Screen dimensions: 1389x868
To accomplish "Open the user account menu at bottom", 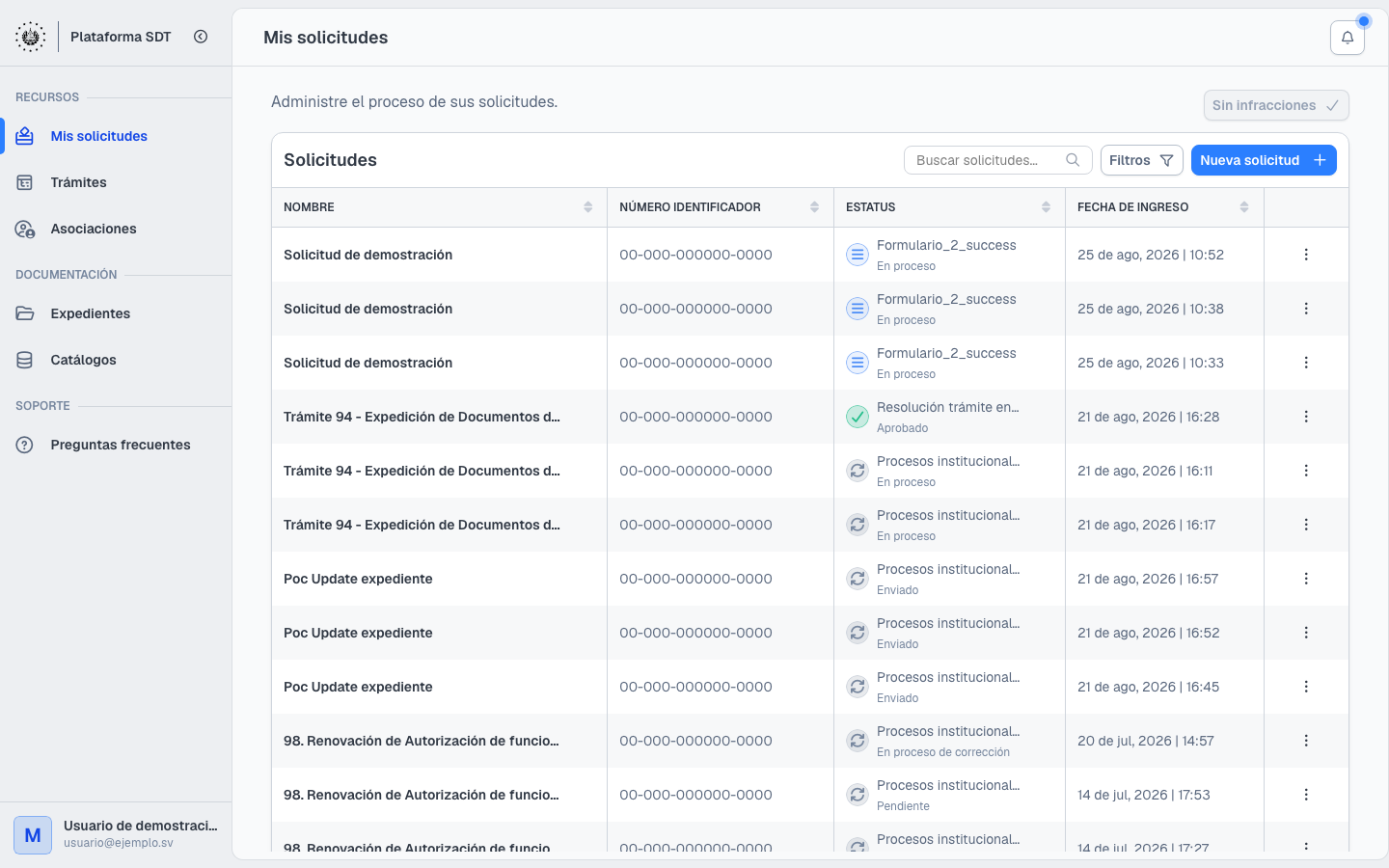I will point(116,834).
